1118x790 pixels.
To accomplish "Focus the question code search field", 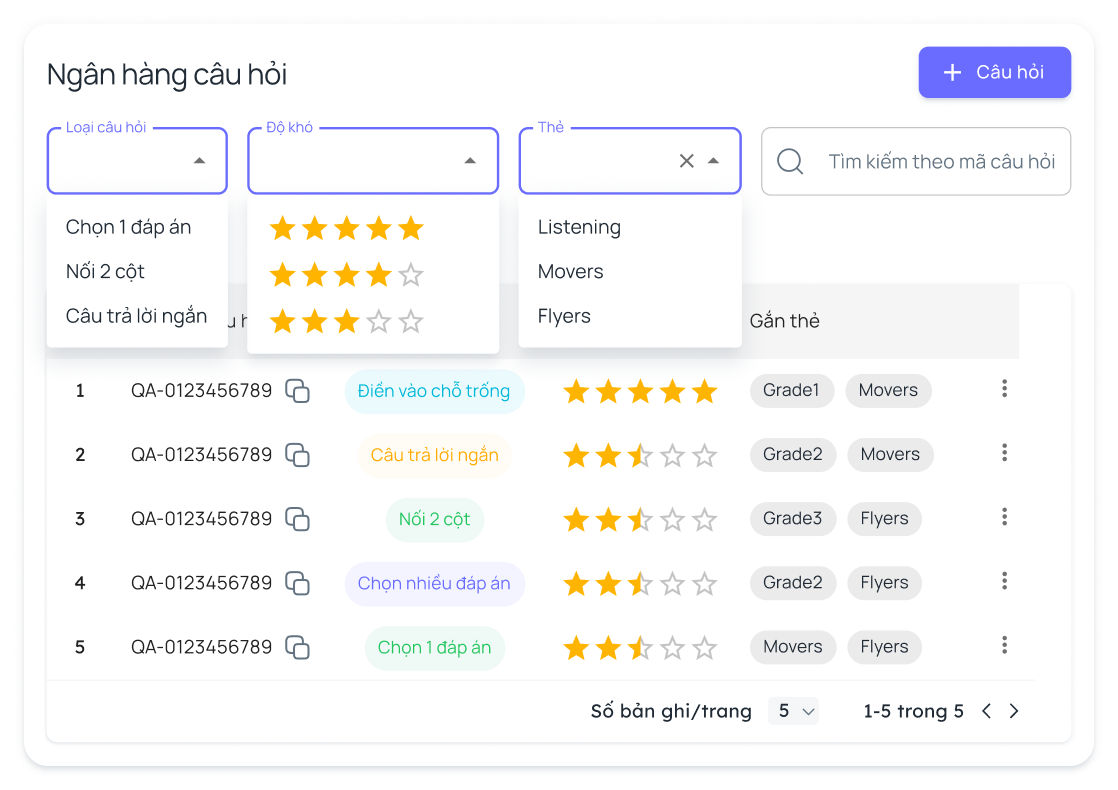I will tap(940, 161).
